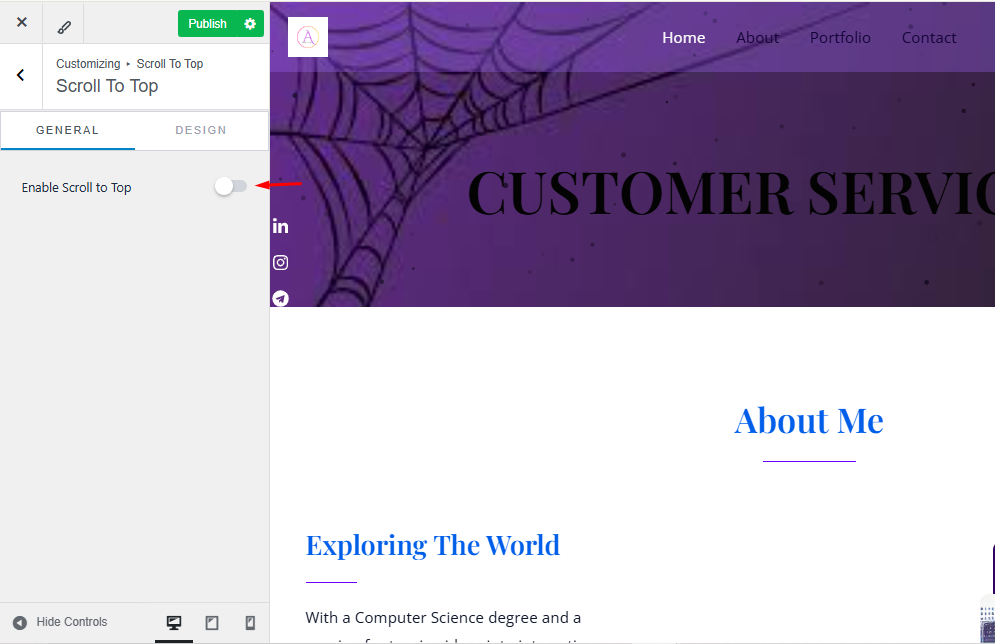995x644 pixels.
Task: Switch to mobile preview mode
Action: tap(250, 622)
